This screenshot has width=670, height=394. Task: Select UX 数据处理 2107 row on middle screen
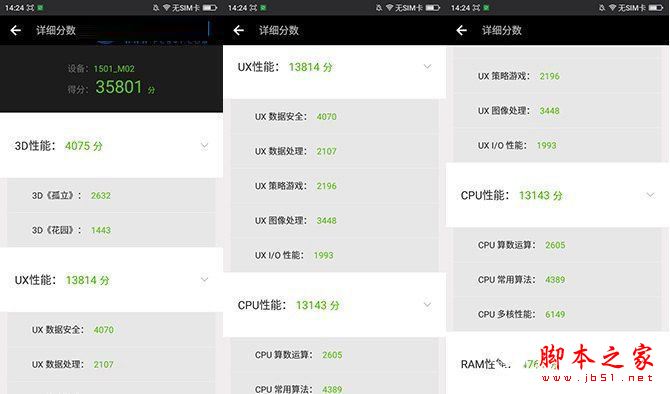point(335,151)
